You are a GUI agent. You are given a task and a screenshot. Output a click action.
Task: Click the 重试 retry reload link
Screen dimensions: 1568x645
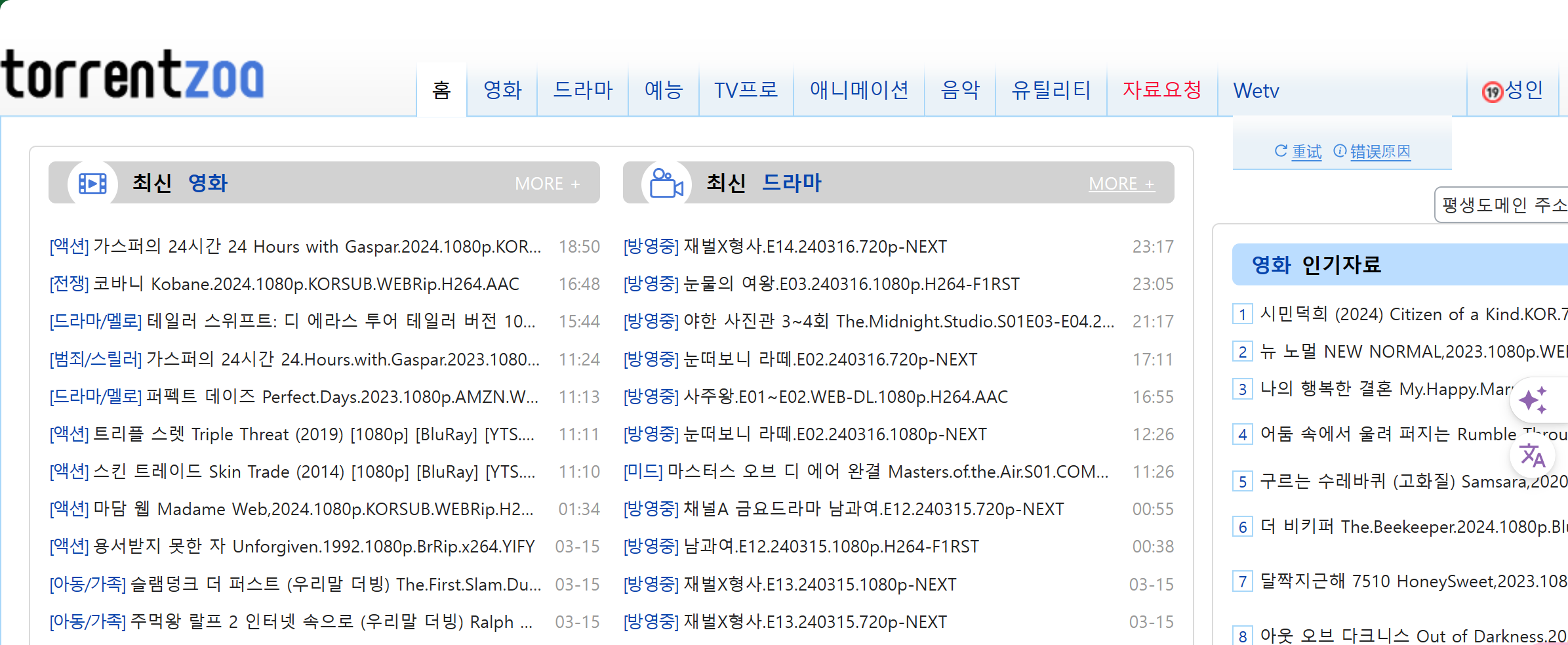(1298, 152)
